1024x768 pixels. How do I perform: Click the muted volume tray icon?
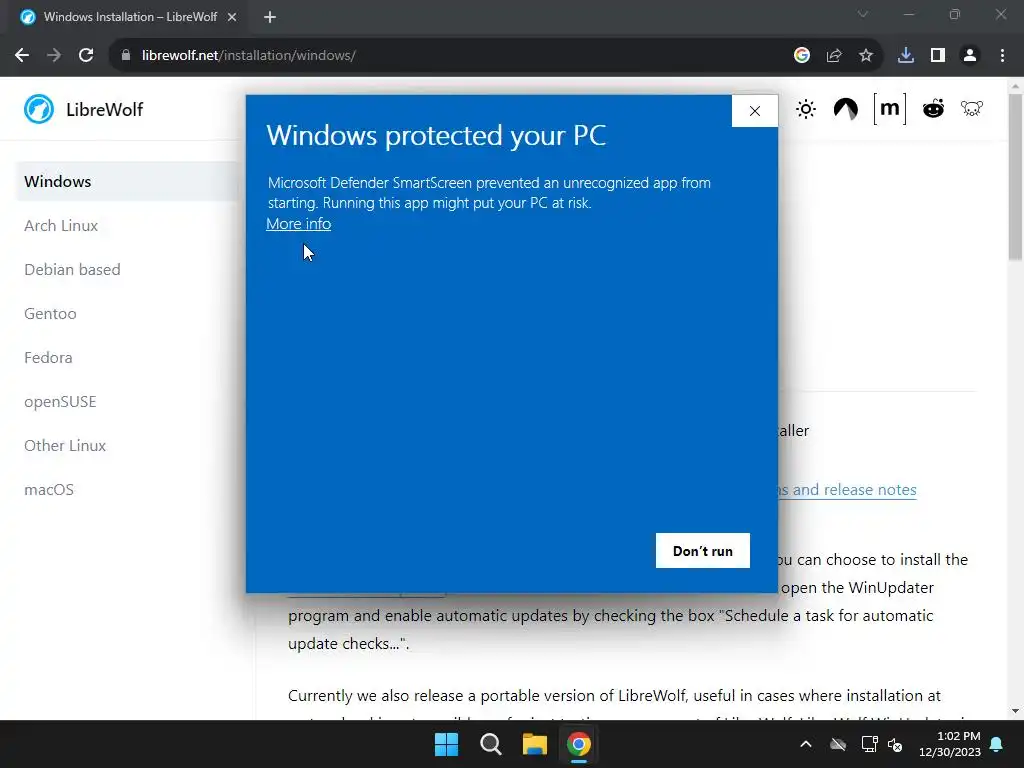(895, 744)
